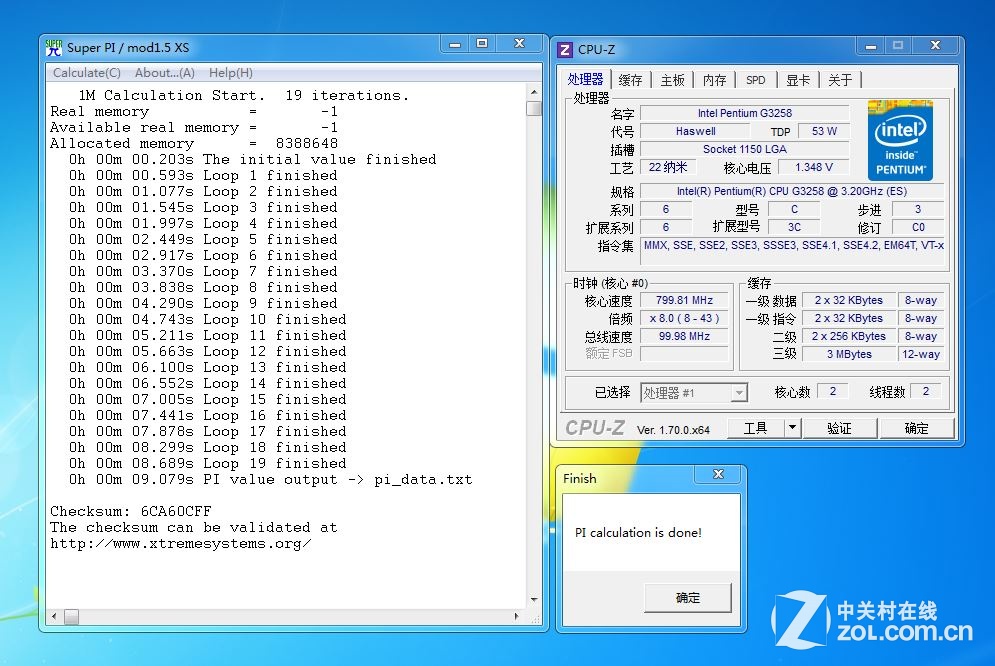
Task: Click the 二级 cache value 2 x 256 KBytes
Action: click(x=849, y=336)
